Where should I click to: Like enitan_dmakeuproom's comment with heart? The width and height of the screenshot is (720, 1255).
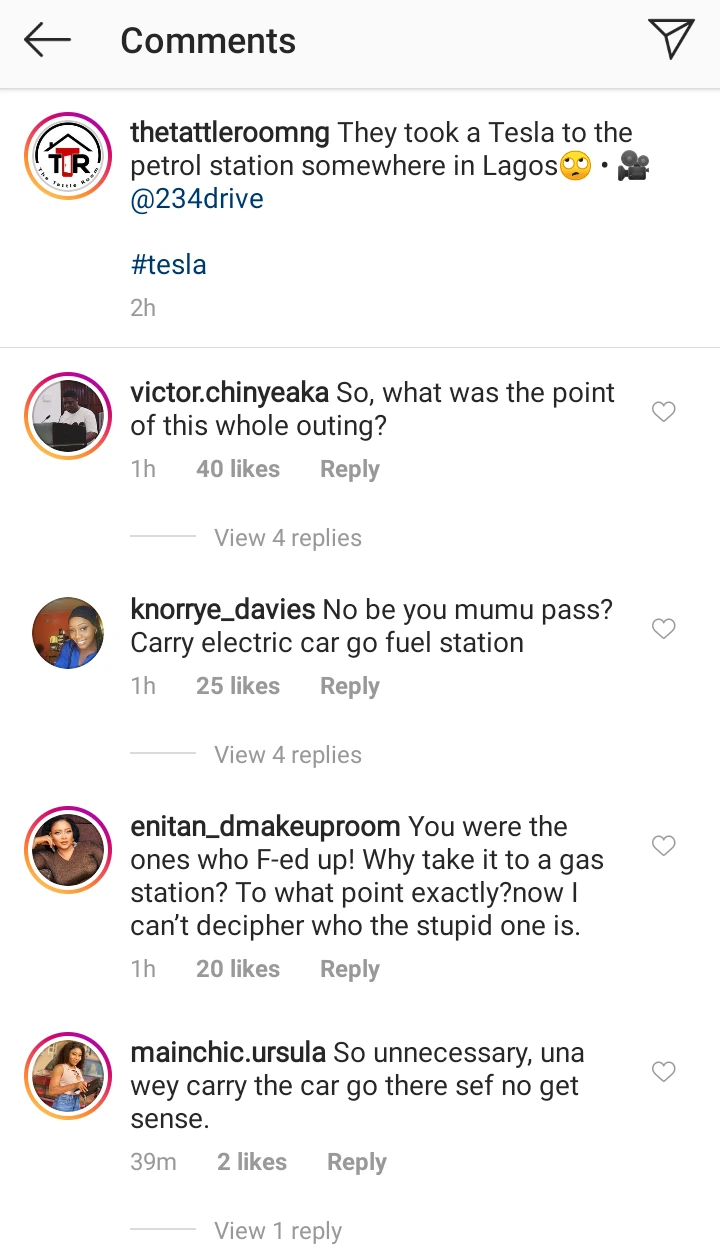click(663, 846)
